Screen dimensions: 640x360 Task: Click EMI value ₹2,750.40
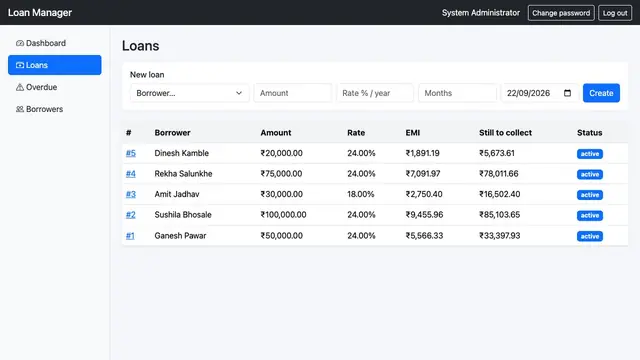(x=424, y=194)
